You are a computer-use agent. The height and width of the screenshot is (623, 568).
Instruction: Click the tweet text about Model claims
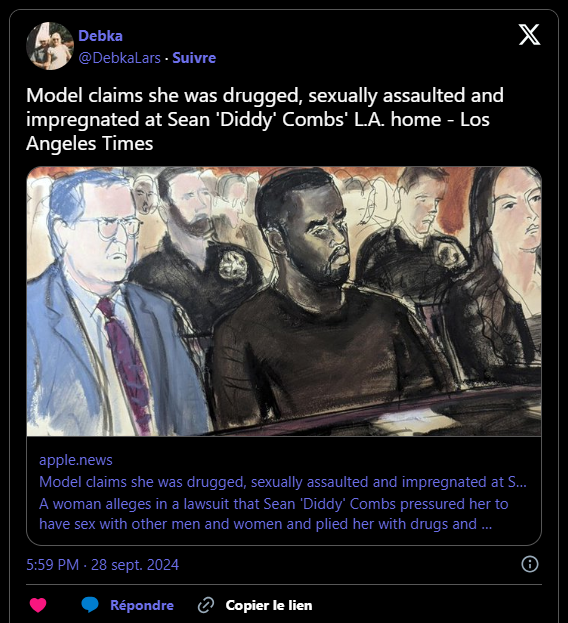click(x=265, y=119)
